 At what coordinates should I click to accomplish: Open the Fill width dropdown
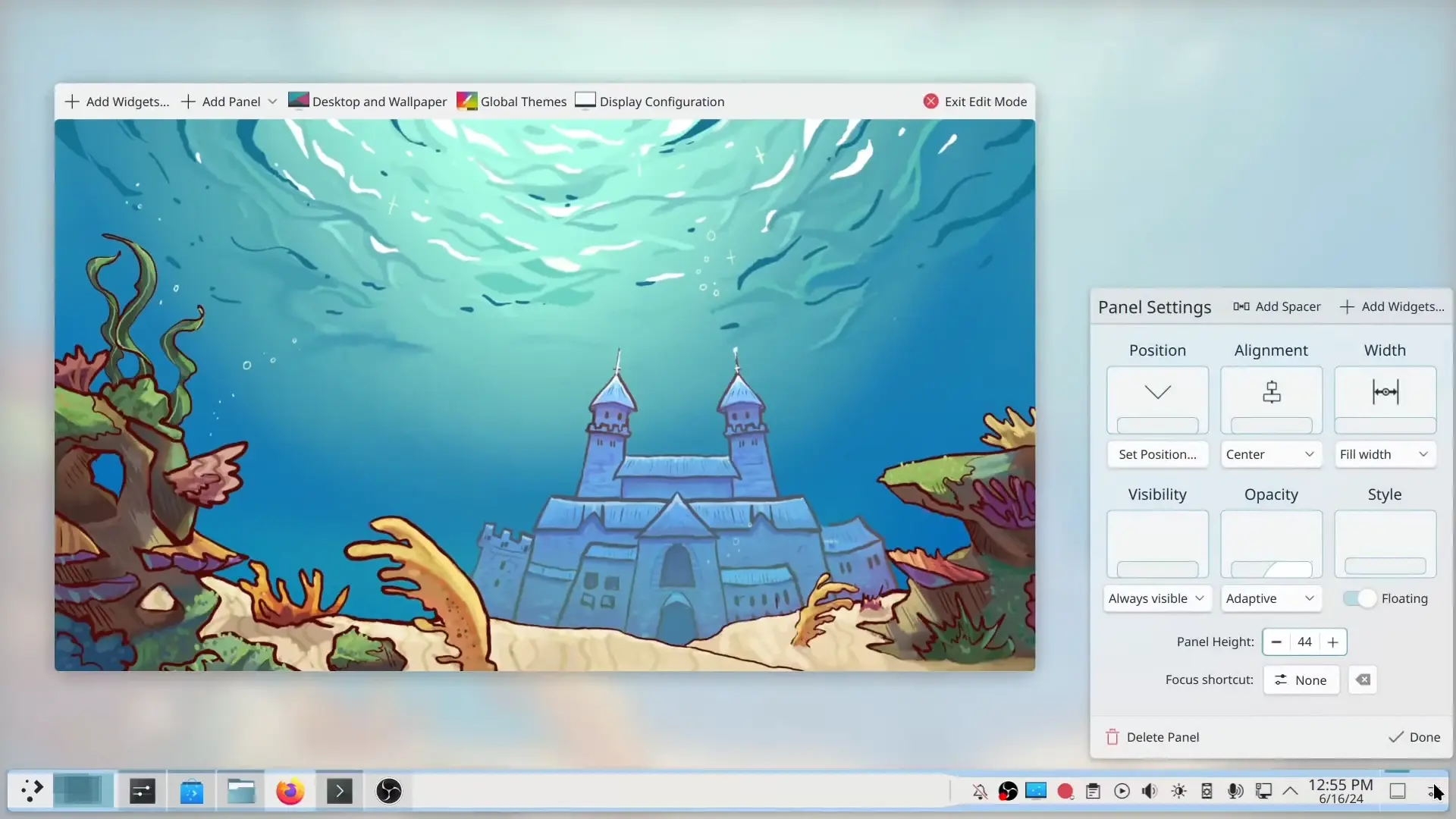1384,454
